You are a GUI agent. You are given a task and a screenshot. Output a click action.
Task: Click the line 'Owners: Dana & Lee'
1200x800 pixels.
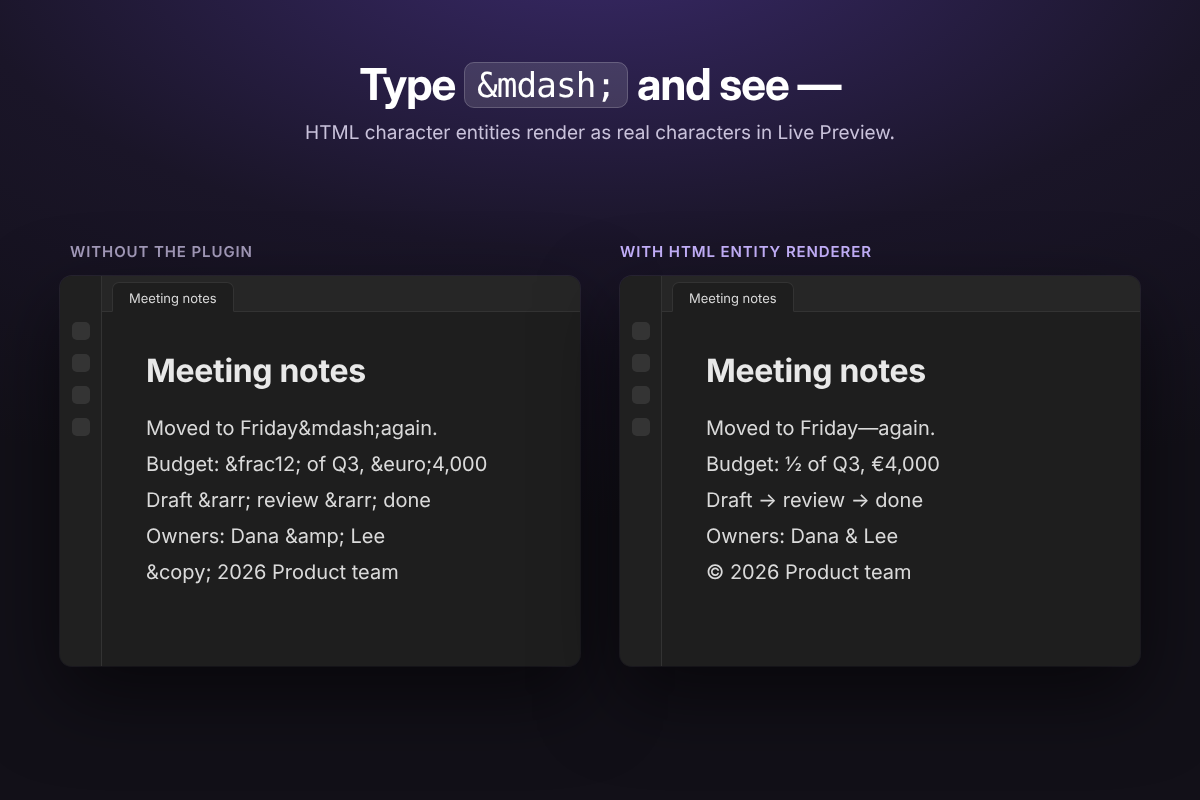[x=802, y=536]
